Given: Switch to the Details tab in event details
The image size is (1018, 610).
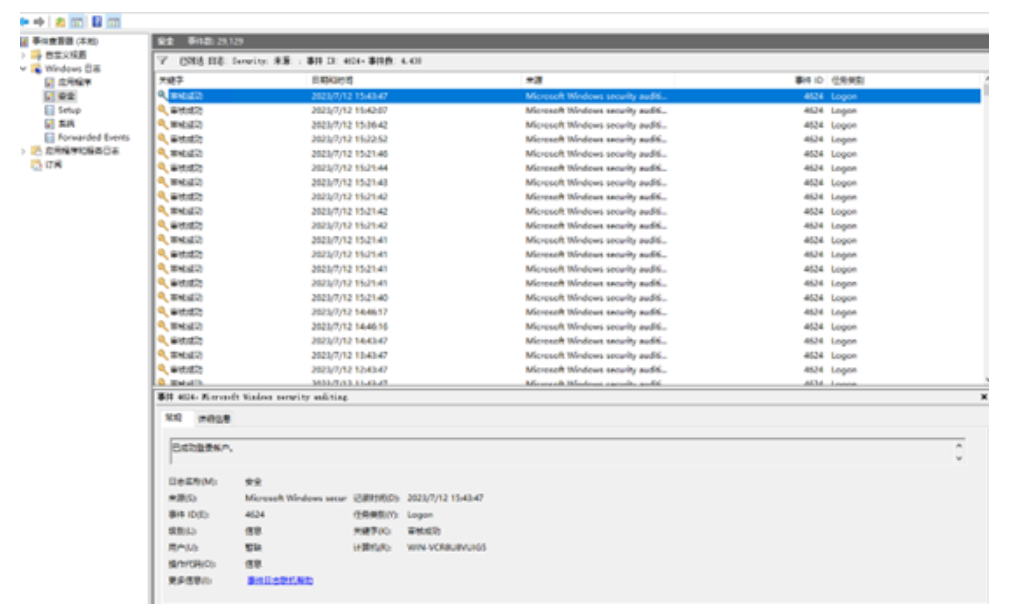Looking at the screenshot, I should coord(212,418).
